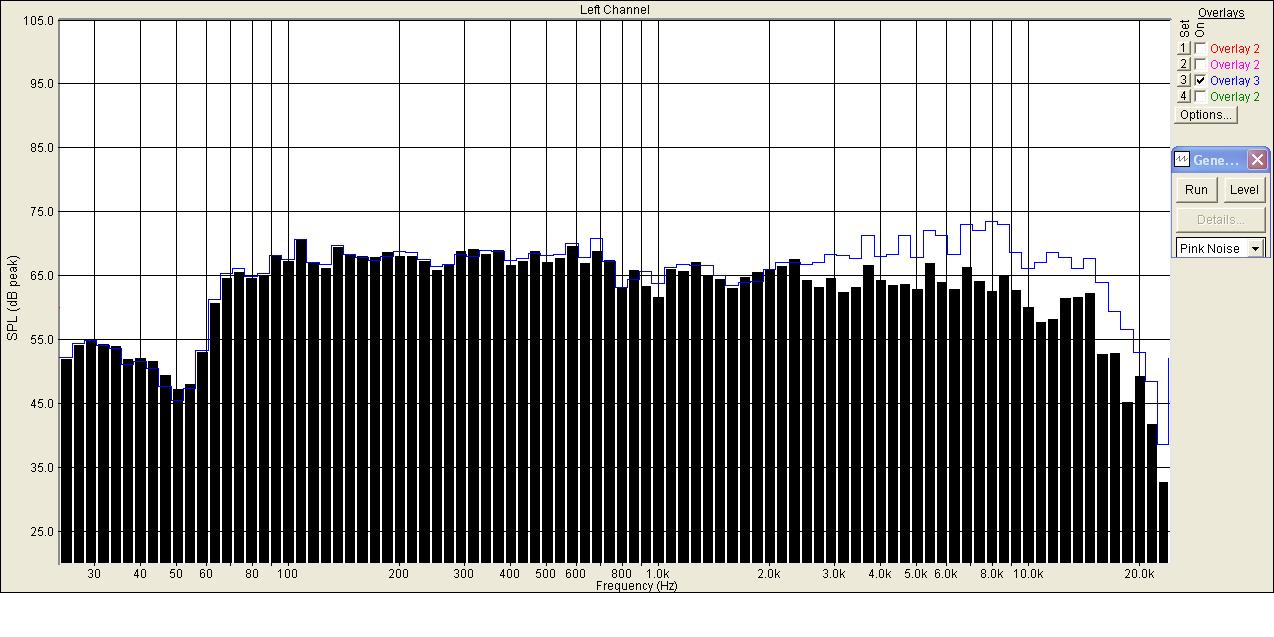Screen dimensions: 1274x637
Task: Open the Generator window system menu icon
Action: (x=1182, y=160)
